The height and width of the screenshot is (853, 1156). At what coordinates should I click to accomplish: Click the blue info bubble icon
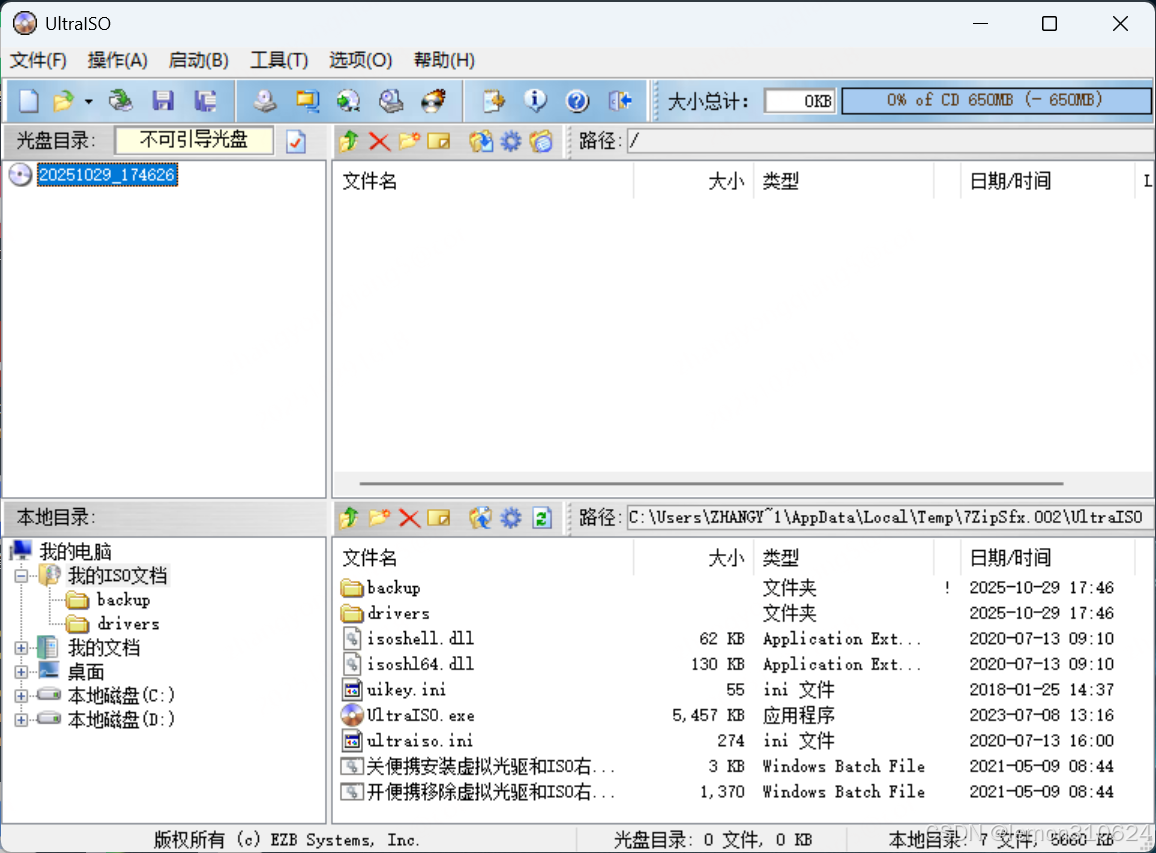[x=535, y=101]
